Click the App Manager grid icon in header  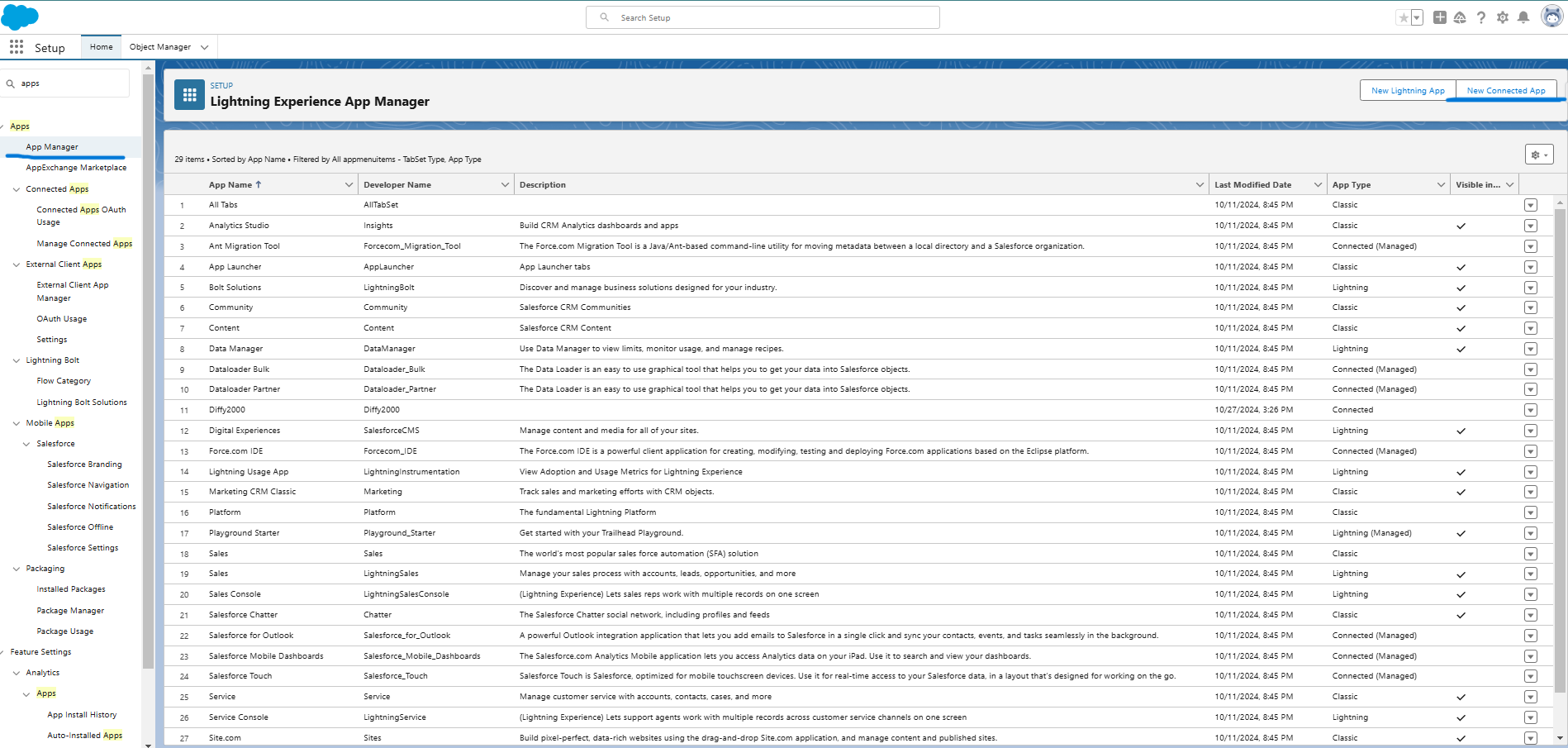point(190,95)
